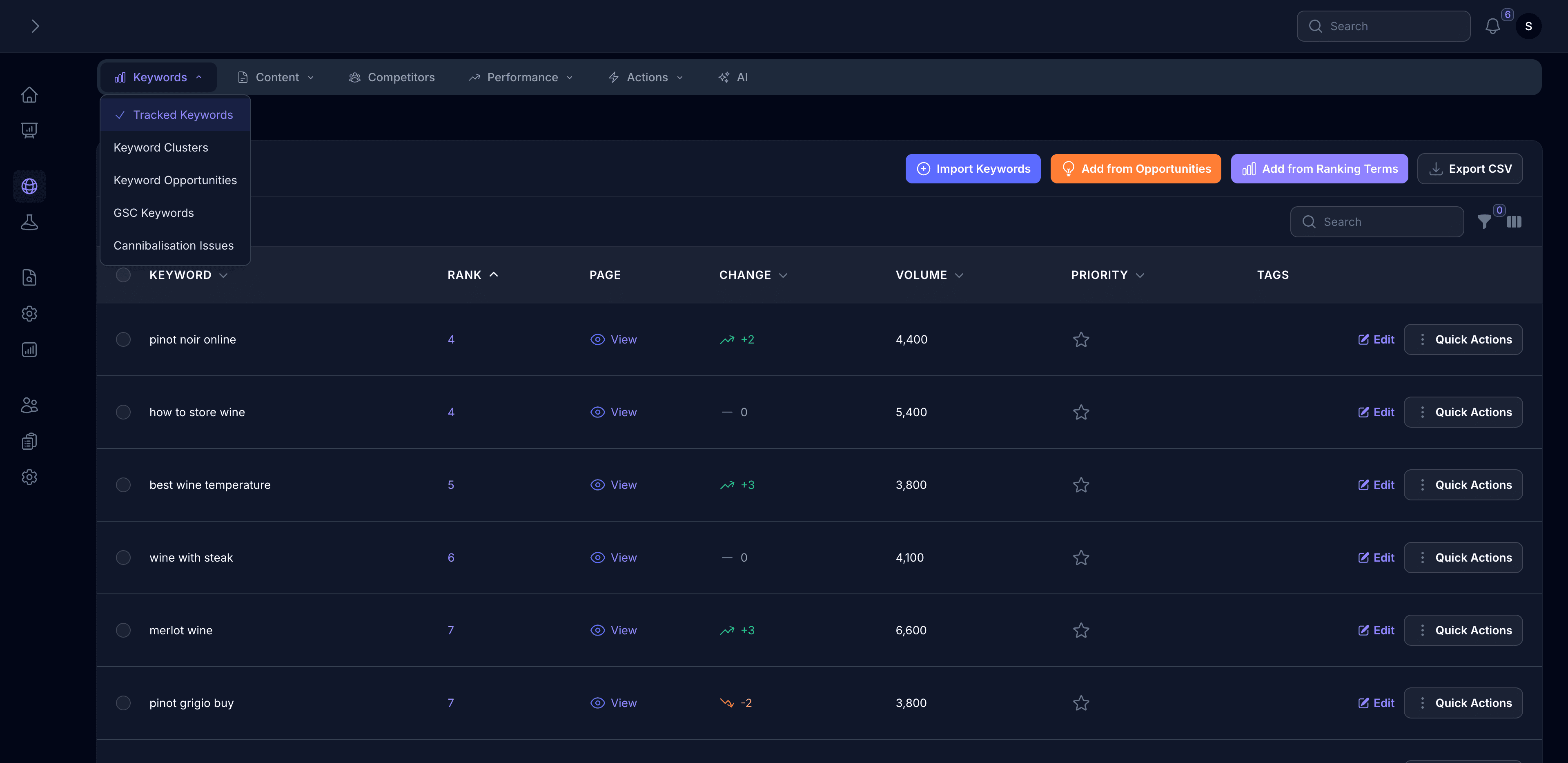Star the best wine temperature priority
The image size is (1568, 763).
tap(1080, 485)
